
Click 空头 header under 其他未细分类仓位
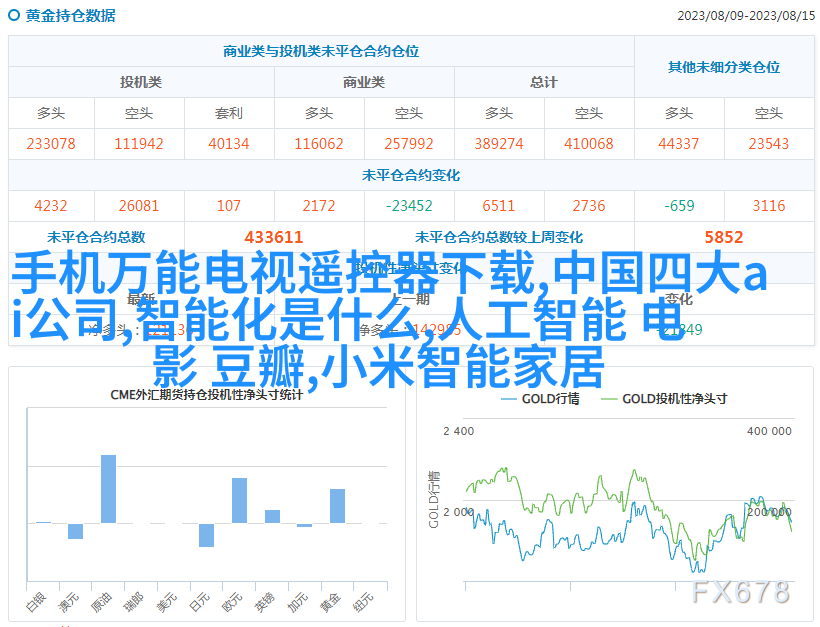point(769,113)
